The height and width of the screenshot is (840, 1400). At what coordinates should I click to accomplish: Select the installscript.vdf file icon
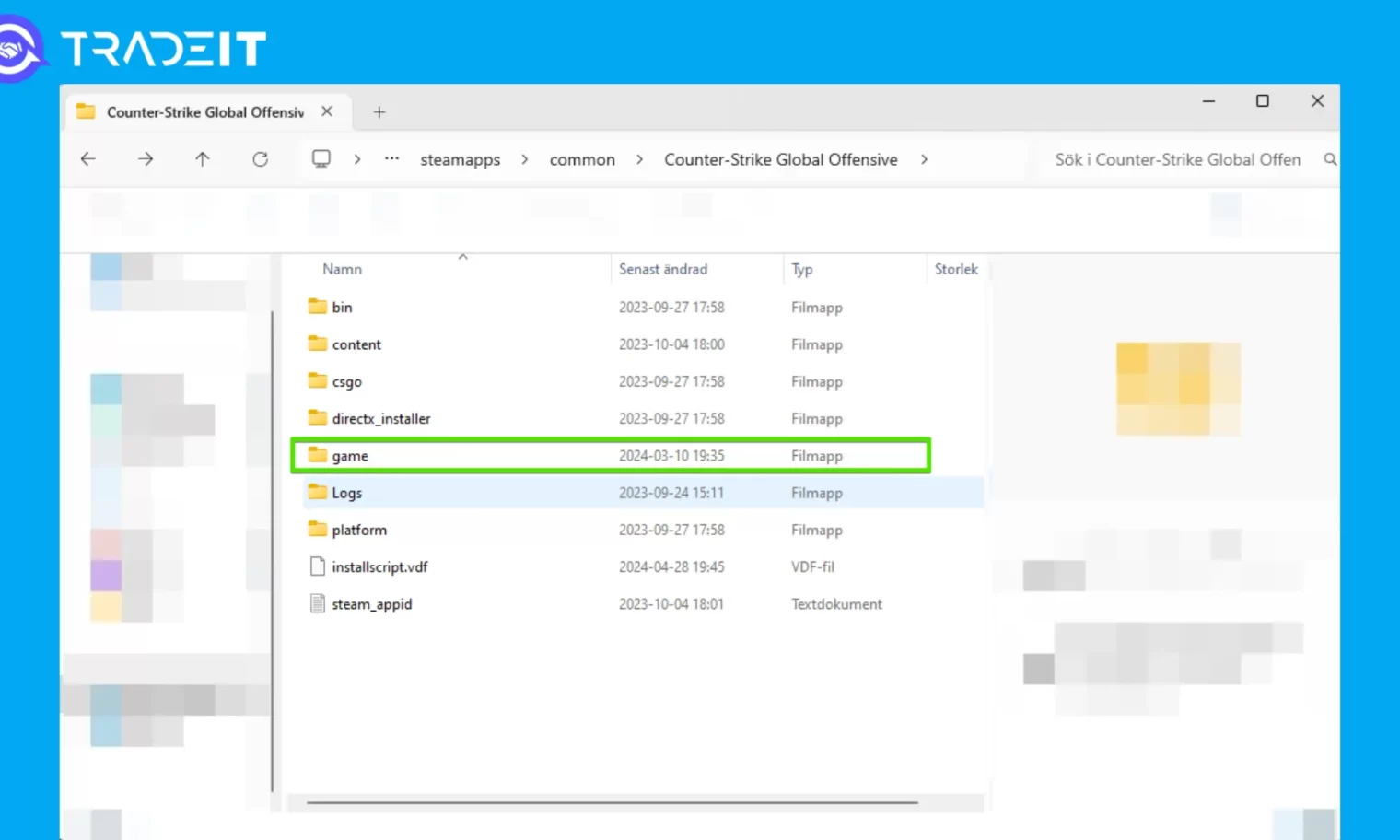coord(318,566)
